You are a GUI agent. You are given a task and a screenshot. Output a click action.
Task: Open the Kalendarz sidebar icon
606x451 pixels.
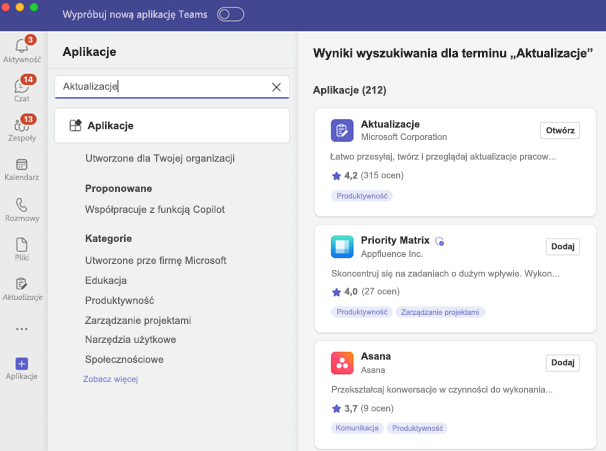[x=21, y=164]
